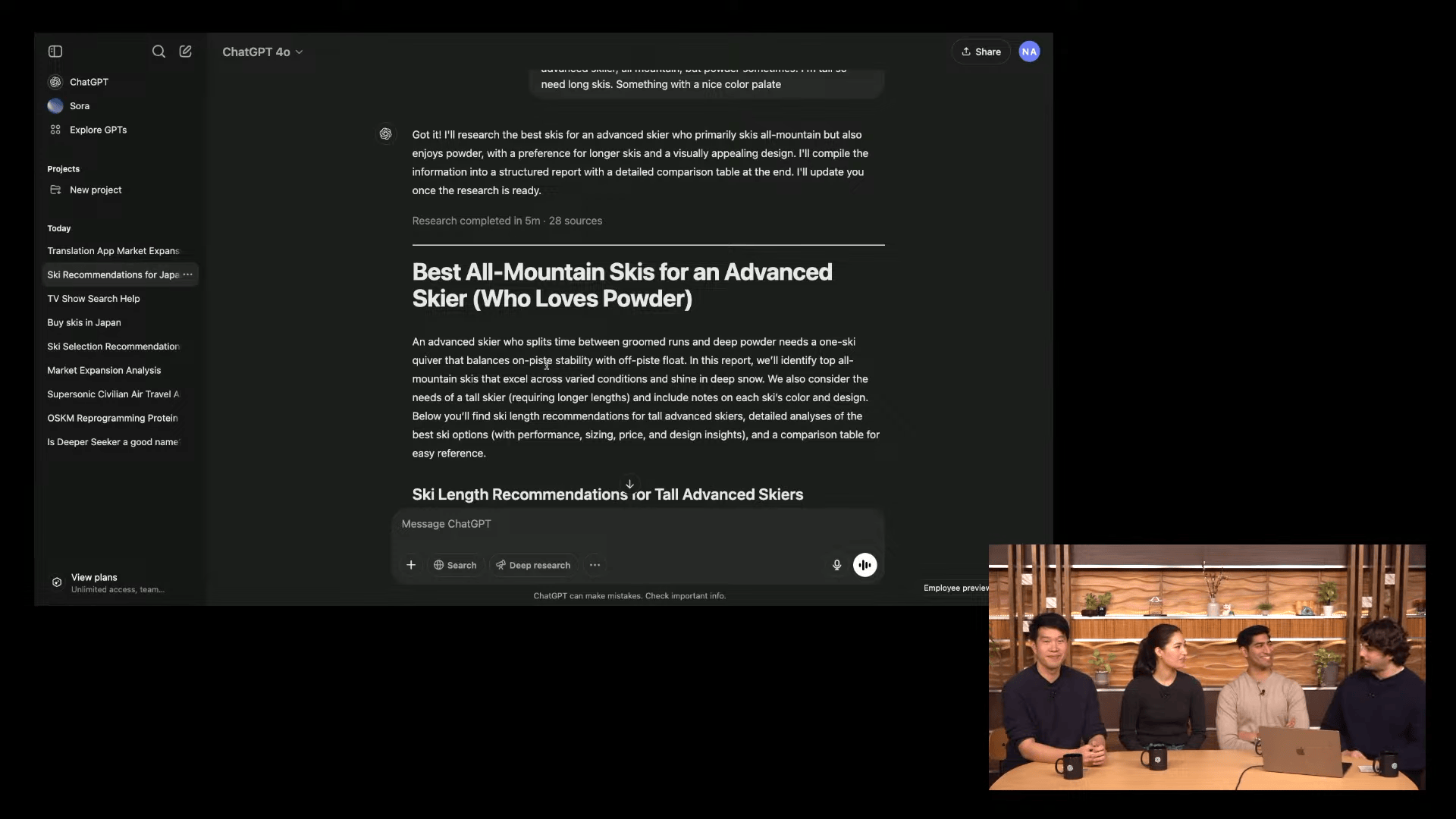Screen dimensions: 1456x819
Task: Toggle the Deep research mode
Action: coord(533,565)
